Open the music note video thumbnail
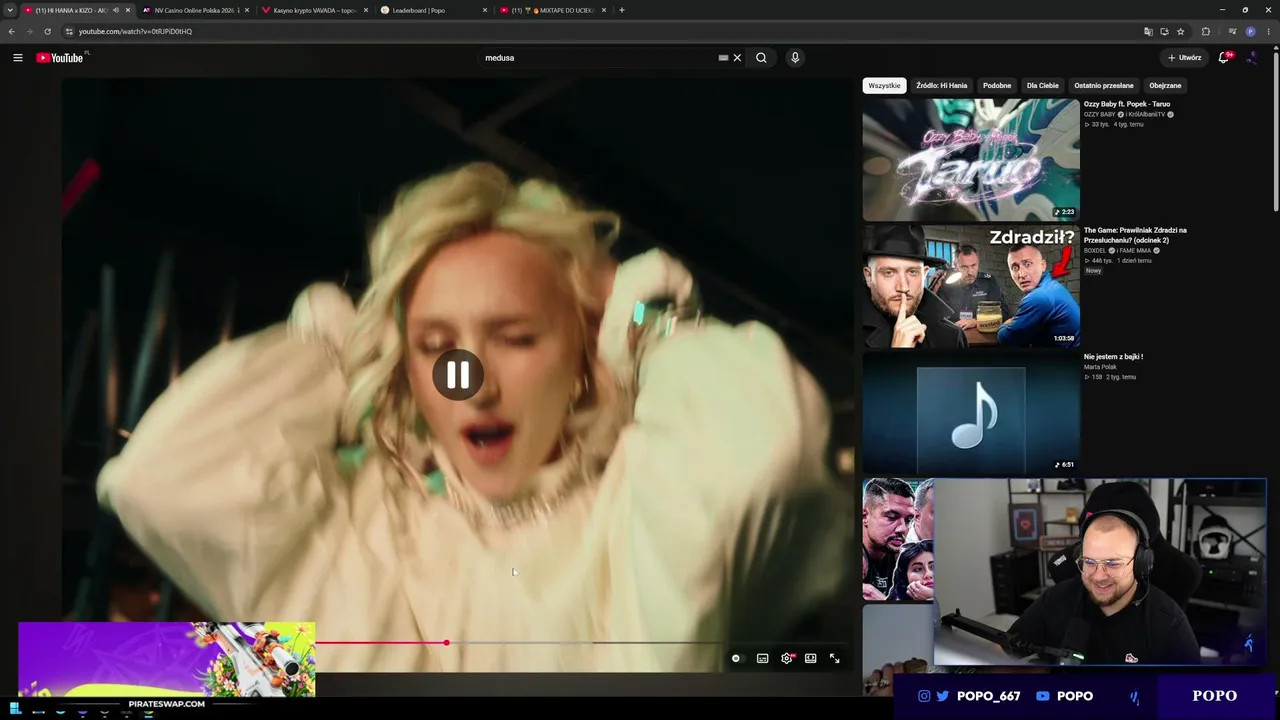The height and width of the screenshot is (720, 1280). (x=971, y=412)
